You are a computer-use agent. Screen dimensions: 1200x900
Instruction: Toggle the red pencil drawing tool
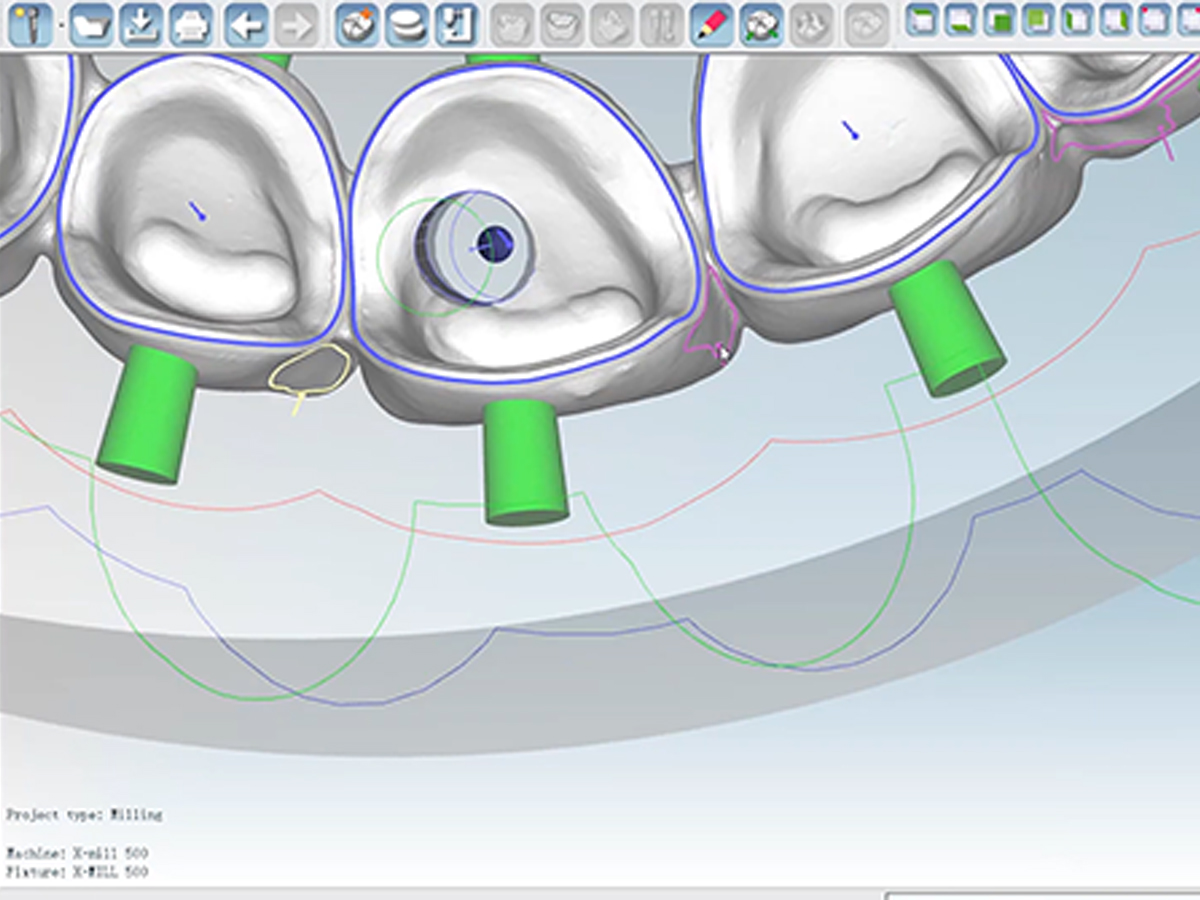(711, 24)
